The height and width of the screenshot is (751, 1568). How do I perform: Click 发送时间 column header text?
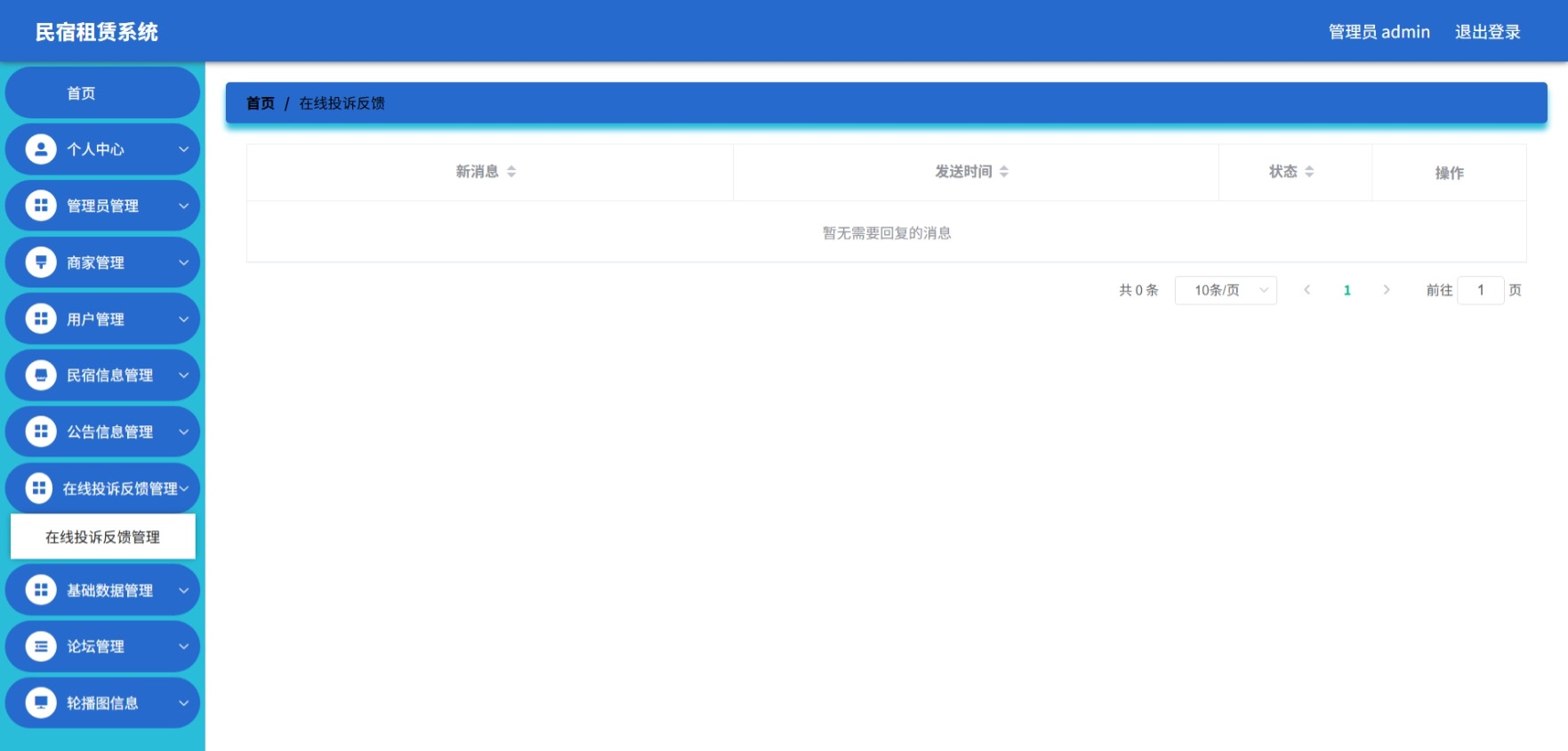pyautogui.click(x=963, y=172)
